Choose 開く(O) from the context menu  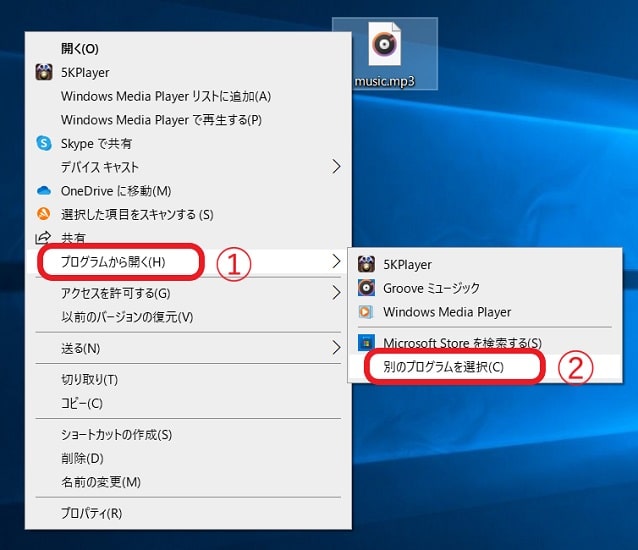click(x=188, y=49)
